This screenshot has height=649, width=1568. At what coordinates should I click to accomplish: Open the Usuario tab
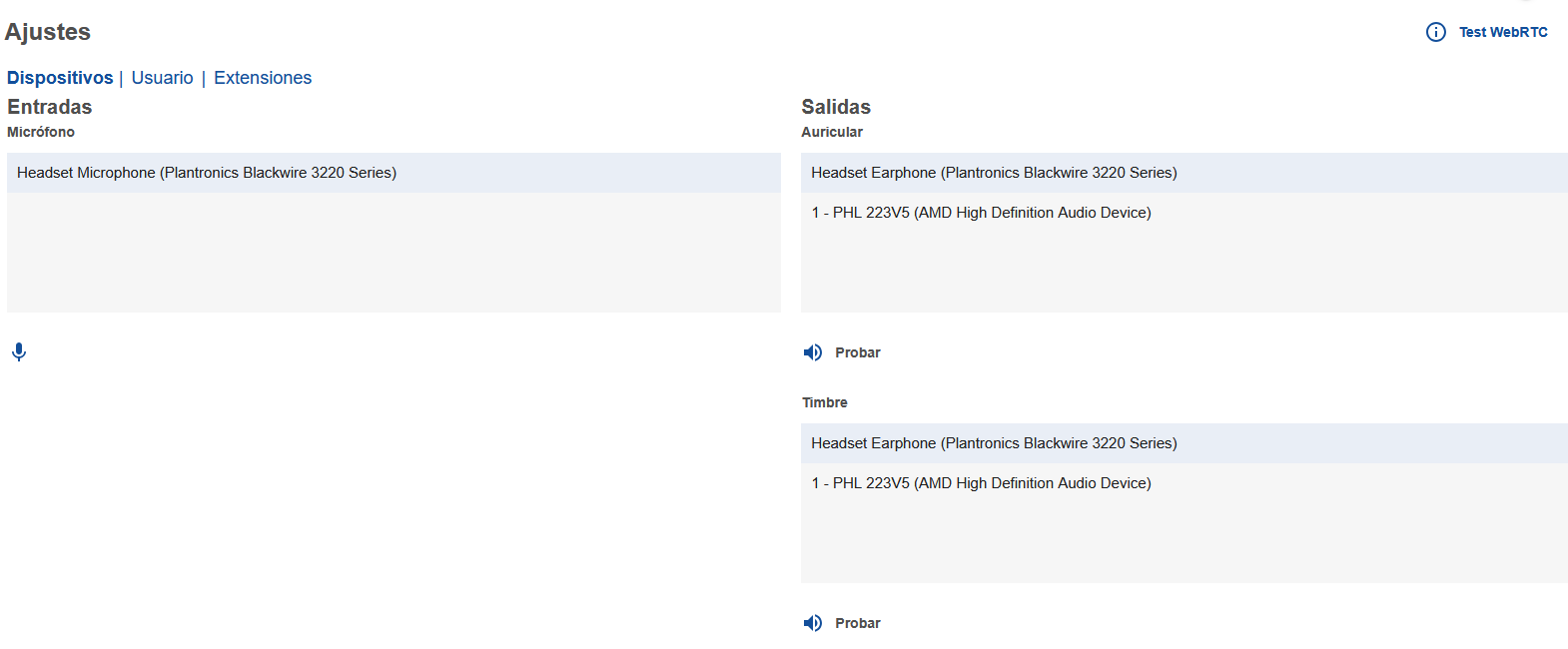(x=162, y=78)
